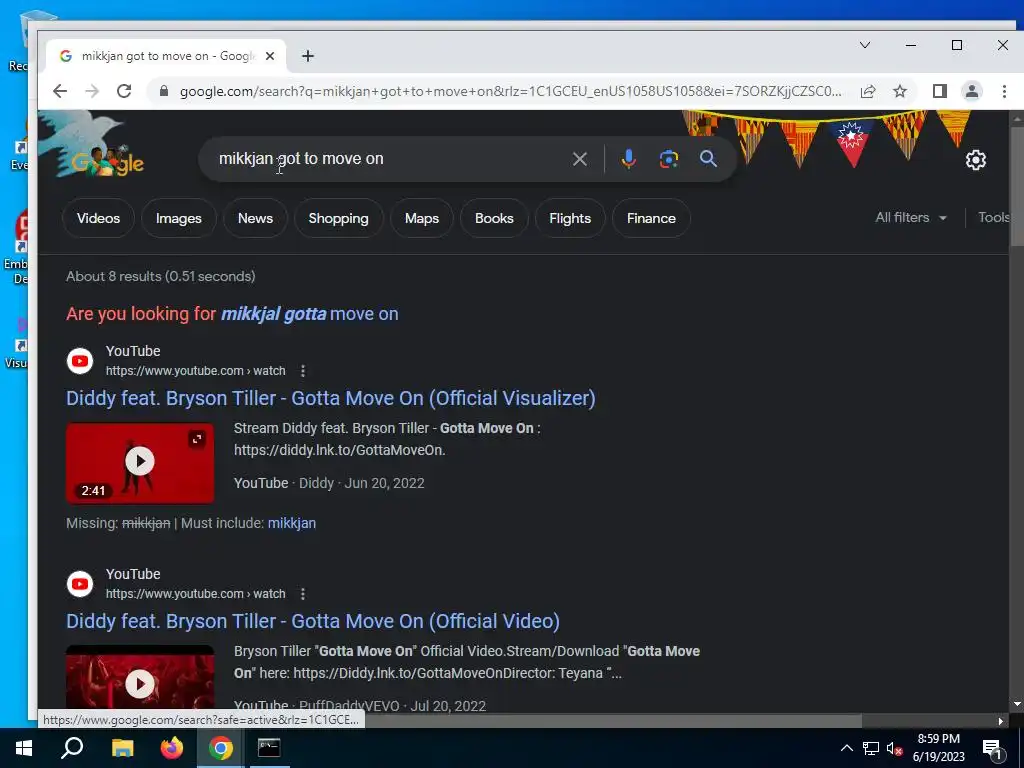Open the notification center icon

[x=993, y=749]
